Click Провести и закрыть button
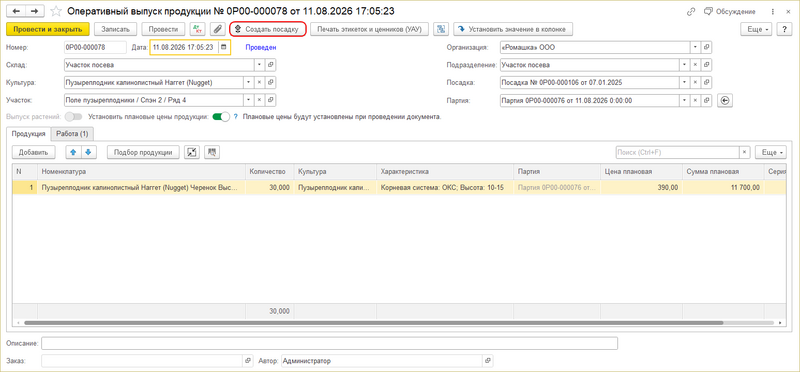The height and width of the screenshot is (372, 800). (48, 30)
